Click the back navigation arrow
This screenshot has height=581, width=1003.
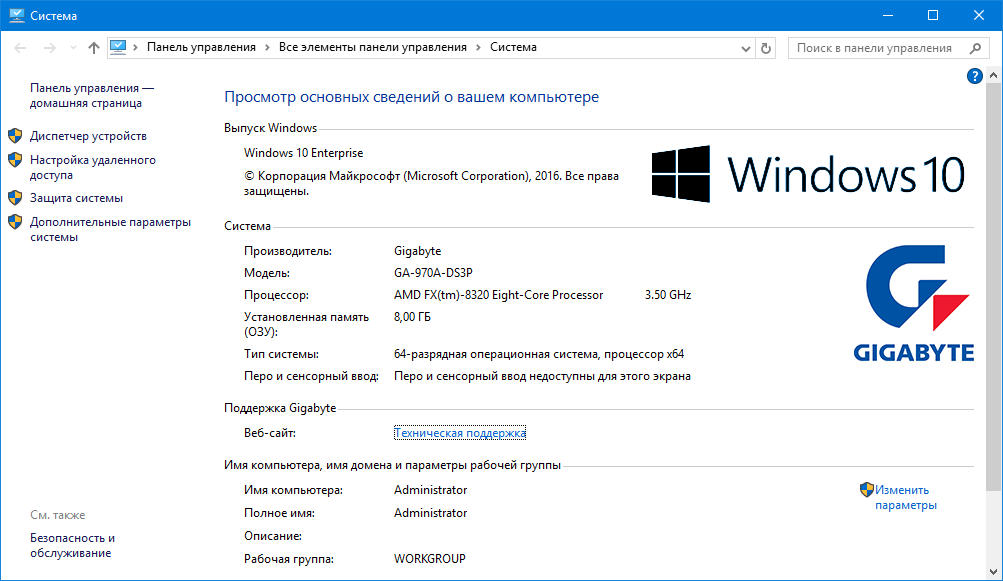pos(20,48)
